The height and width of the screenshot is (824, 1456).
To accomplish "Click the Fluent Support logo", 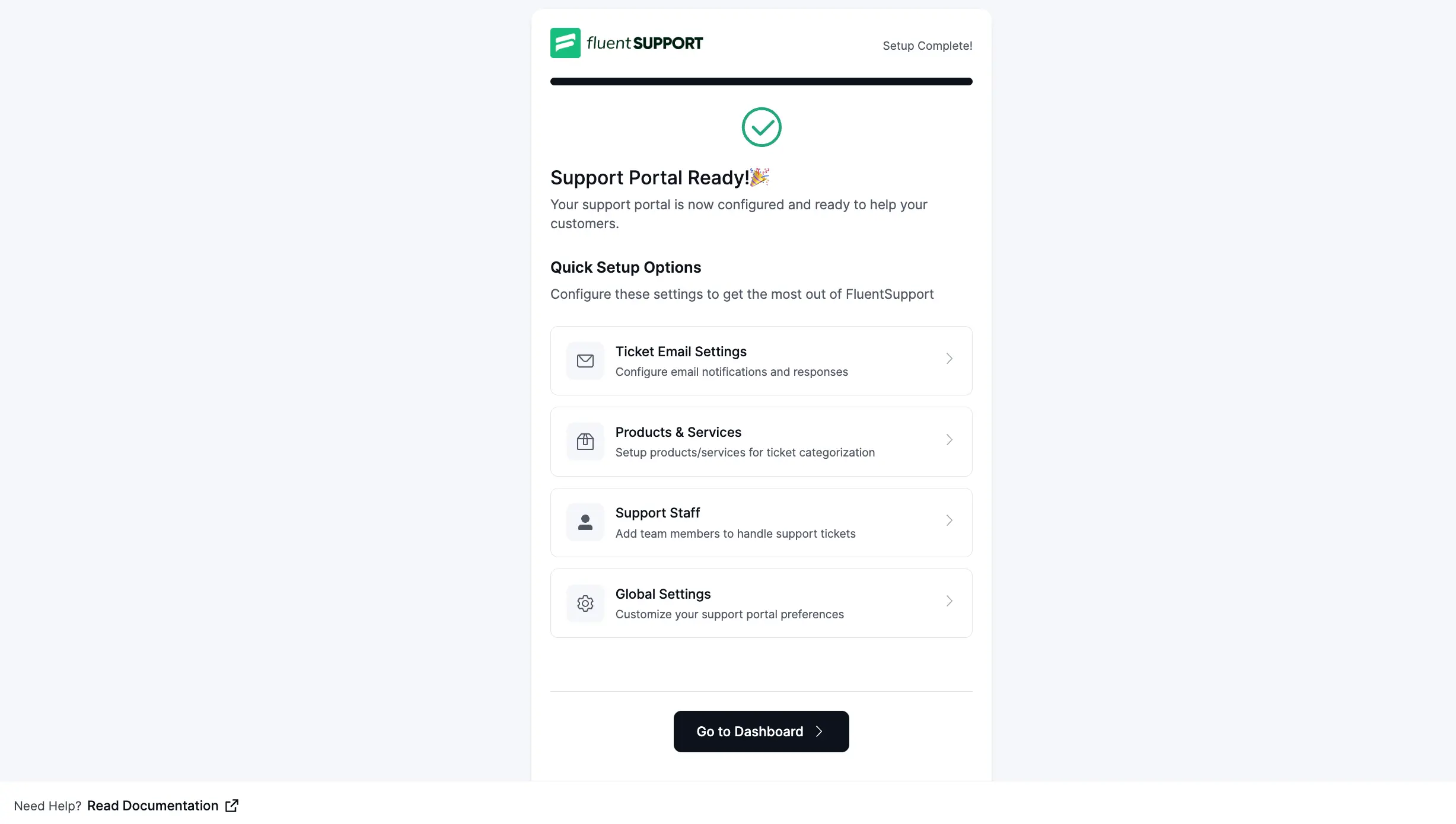I will 625,42.
